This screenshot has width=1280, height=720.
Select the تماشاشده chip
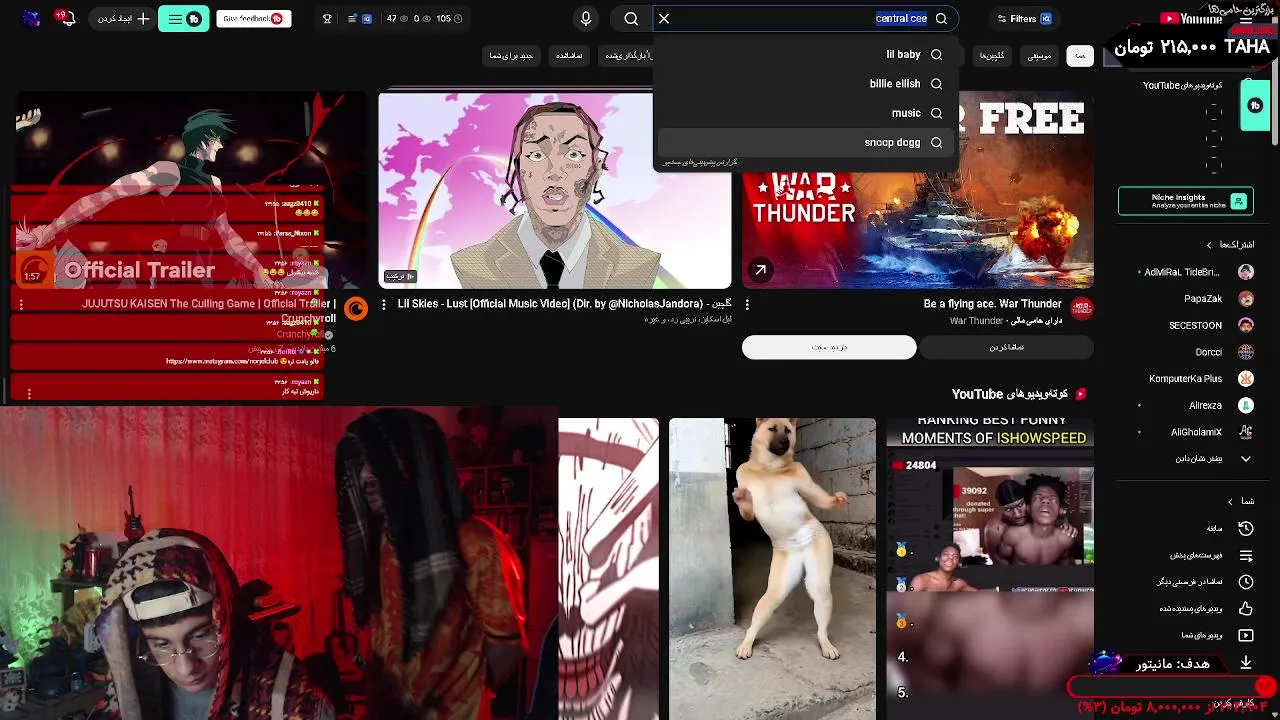[569, 56]
